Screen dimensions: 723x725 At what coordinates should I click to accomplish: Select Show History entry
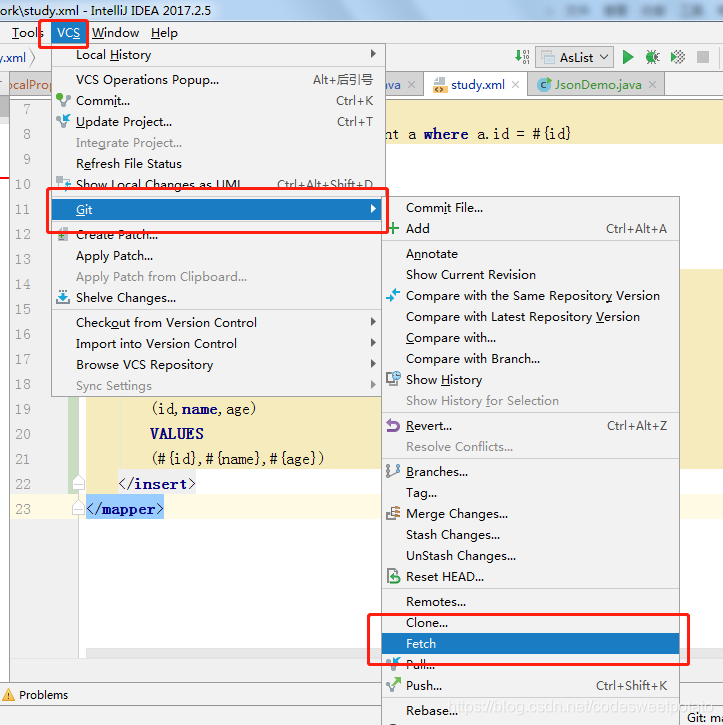click(531, 380)
